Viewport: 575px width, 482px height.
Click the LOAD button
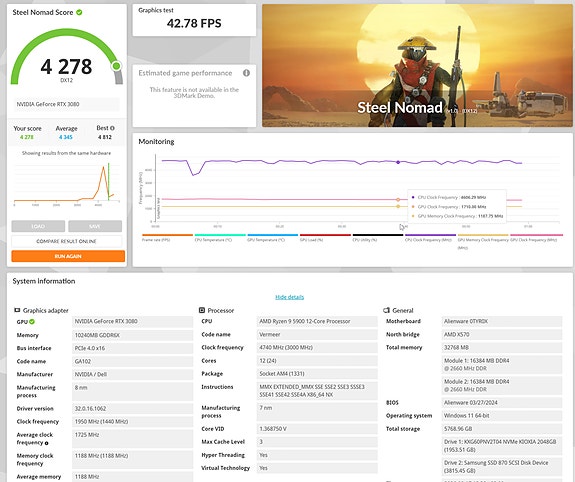[x=38, y=226]
